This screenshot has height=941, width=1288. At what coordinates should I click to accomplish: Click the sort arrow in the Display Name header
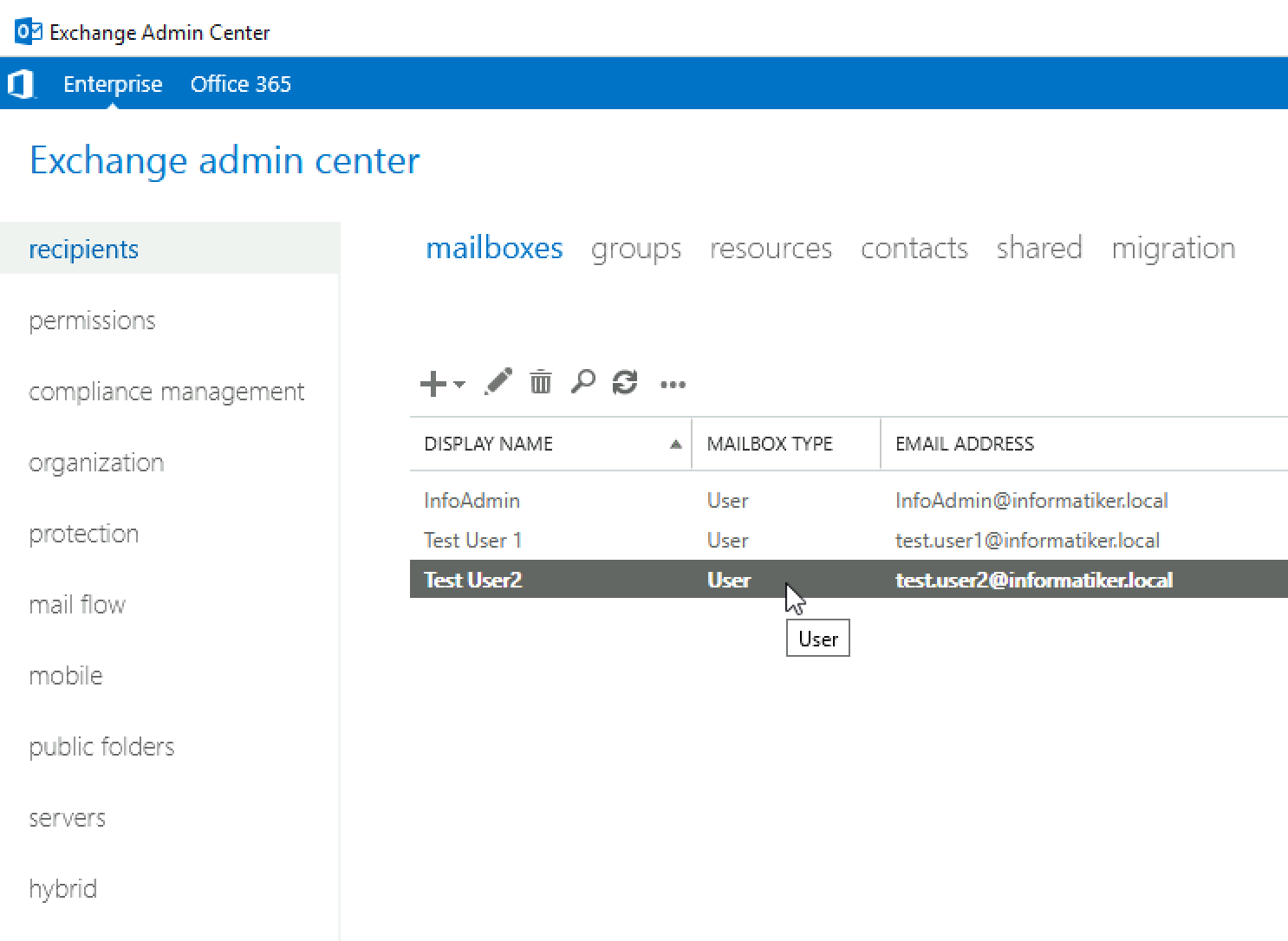tap(676, 444)
